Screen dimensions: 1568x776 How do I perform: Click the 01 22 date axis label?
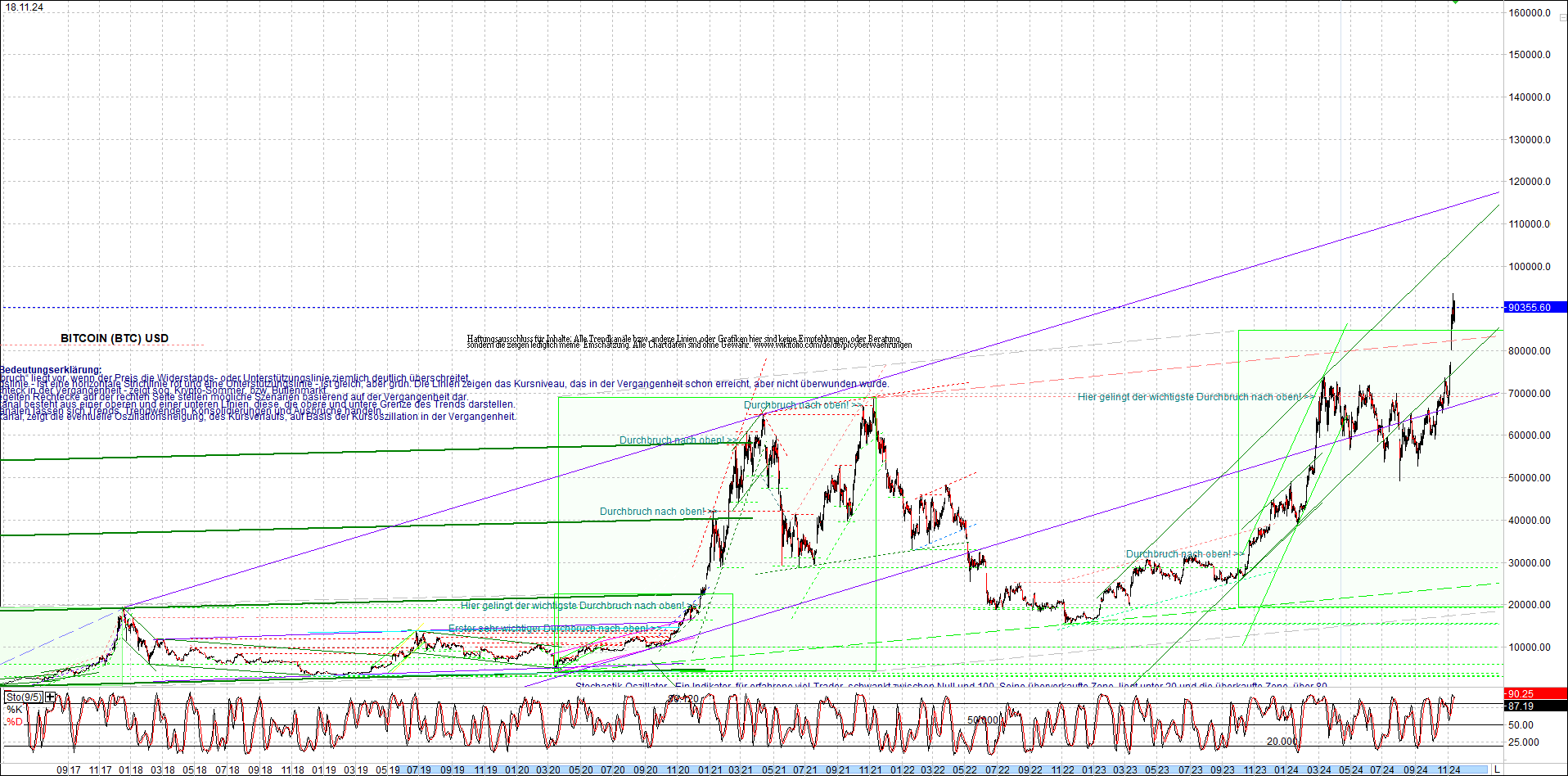903,770
